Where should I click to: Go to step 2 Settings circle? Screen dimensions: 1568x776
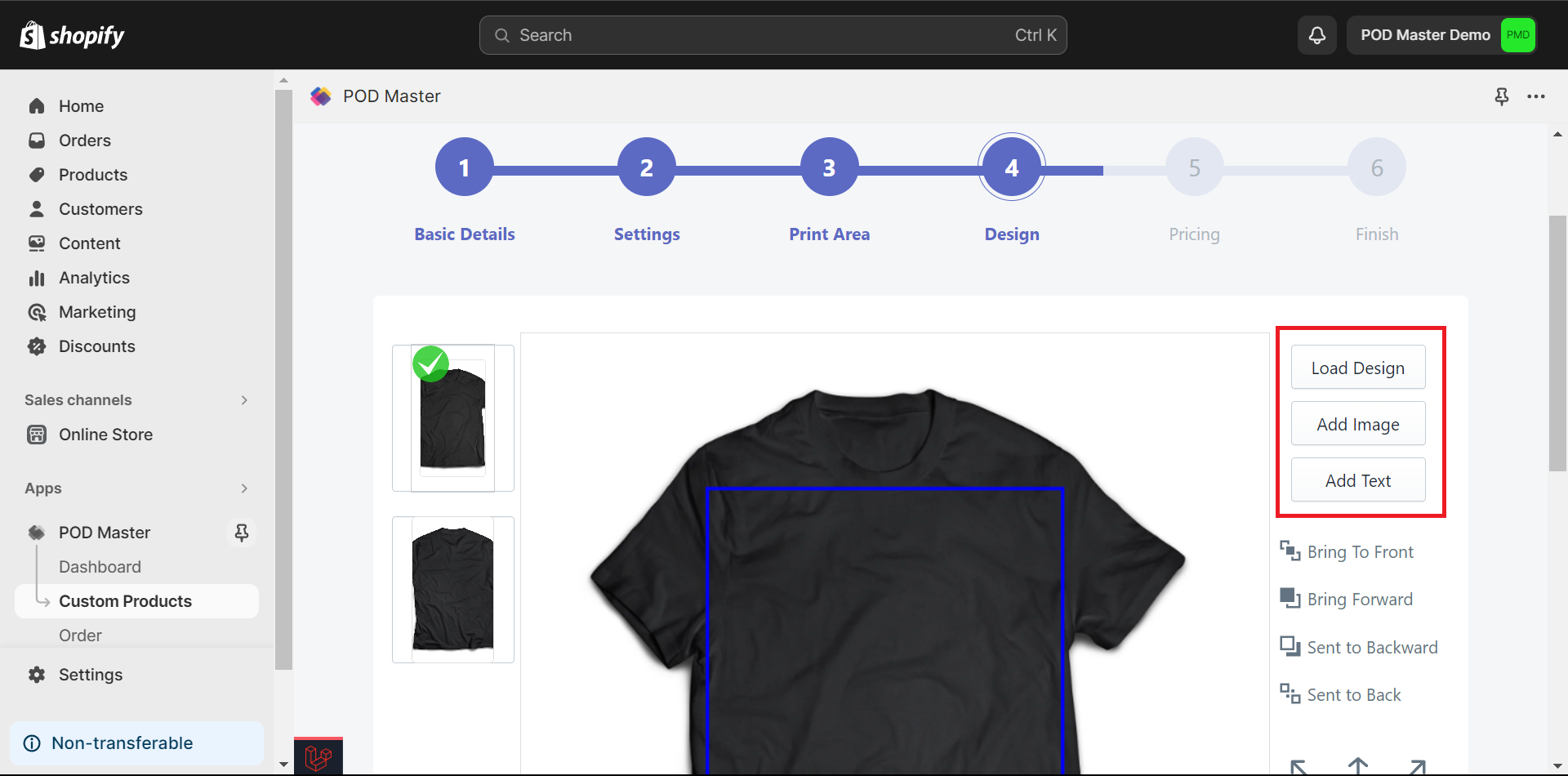pos(647,167)
